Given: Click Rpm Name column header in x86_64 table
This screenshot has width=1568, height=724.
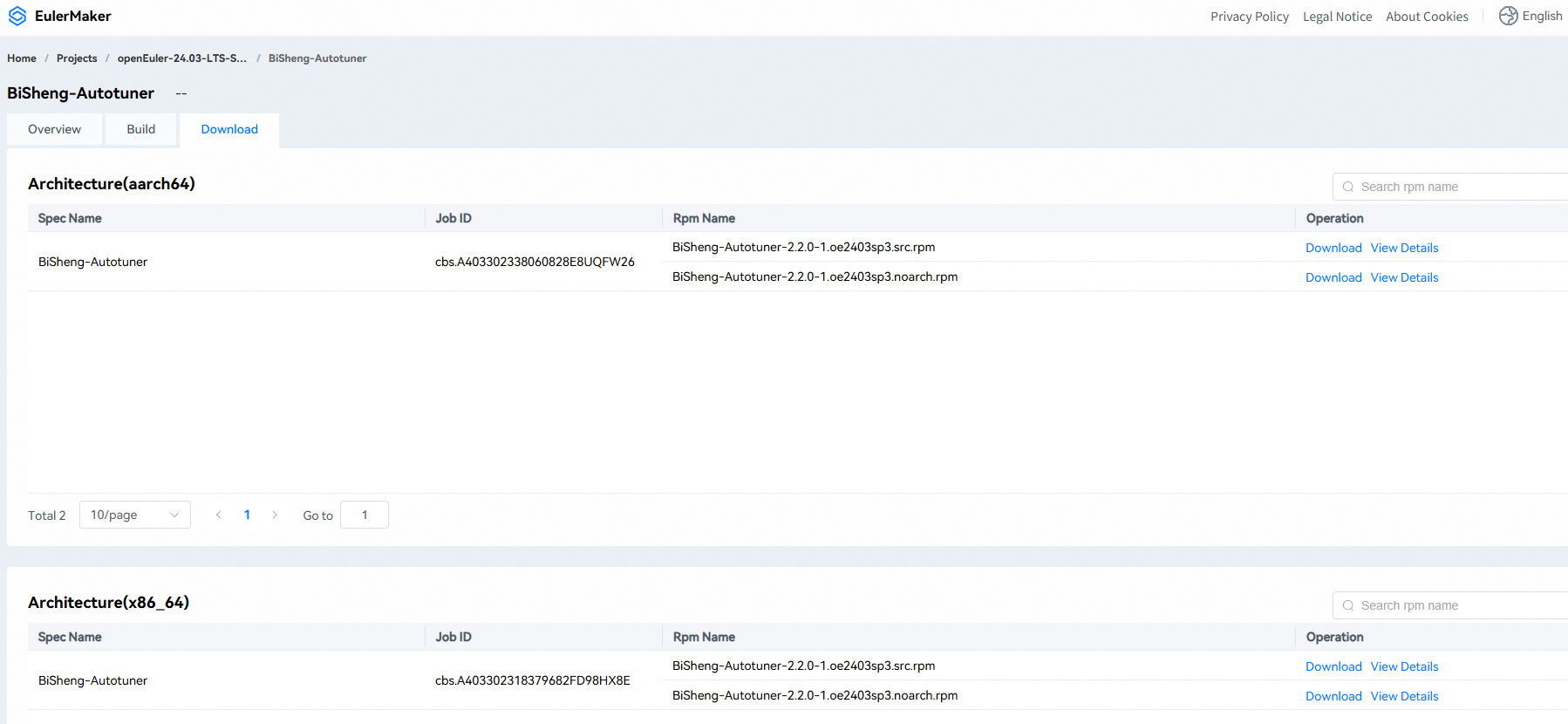Looking at the screenshot, I should coord(704,637).
